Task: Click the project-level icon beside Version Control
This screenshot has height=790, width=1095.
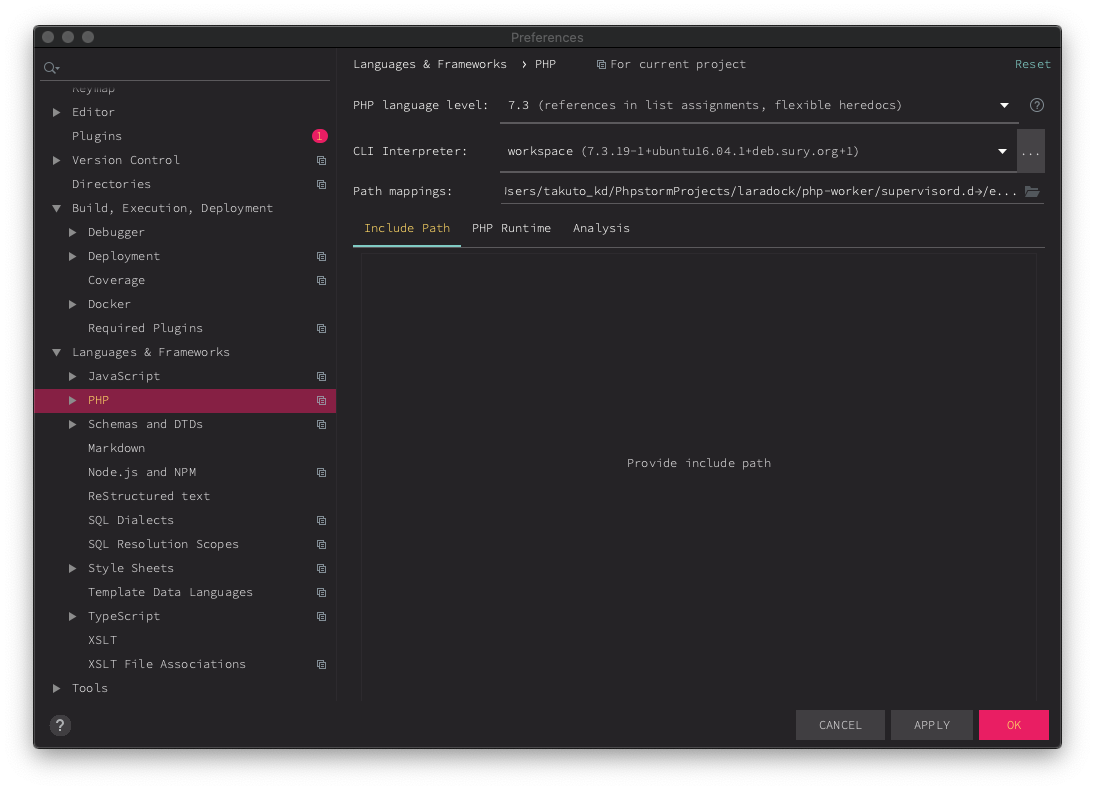Action: click(321, 161)
